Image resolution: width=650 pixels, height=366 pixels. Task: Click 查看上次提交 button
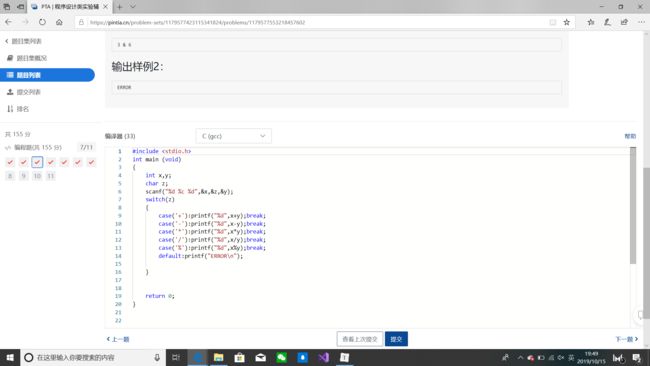tap(360, 339)
